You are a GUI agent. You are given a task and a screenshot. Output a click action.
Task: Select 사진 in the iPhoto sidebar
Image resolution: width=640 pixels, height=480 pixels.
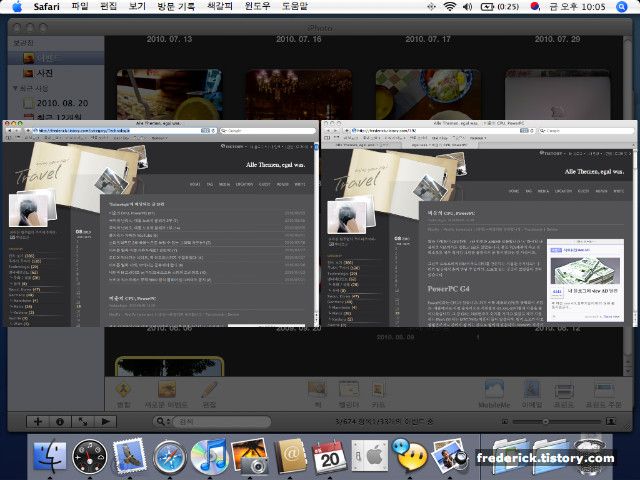[x=56, y=73]
